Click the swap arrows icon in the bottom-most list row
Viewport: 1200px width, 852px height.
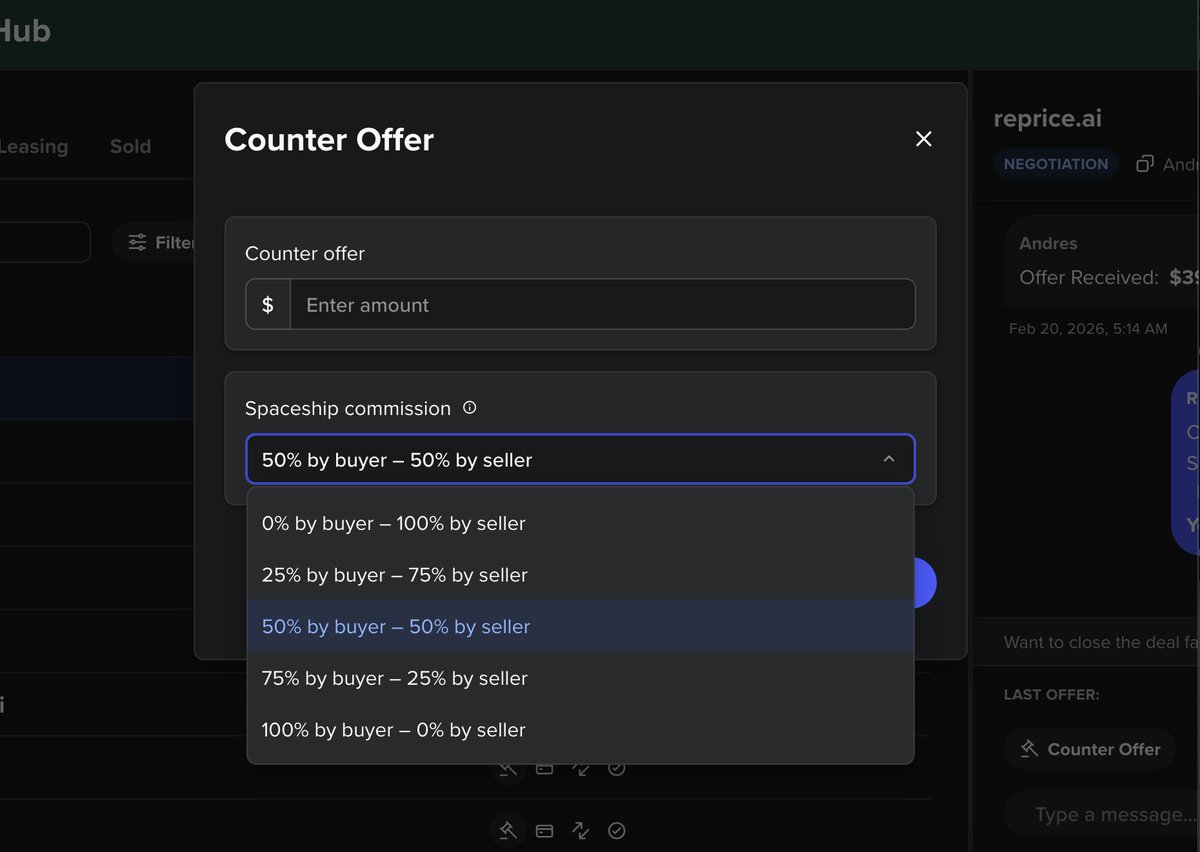point(580,830)
